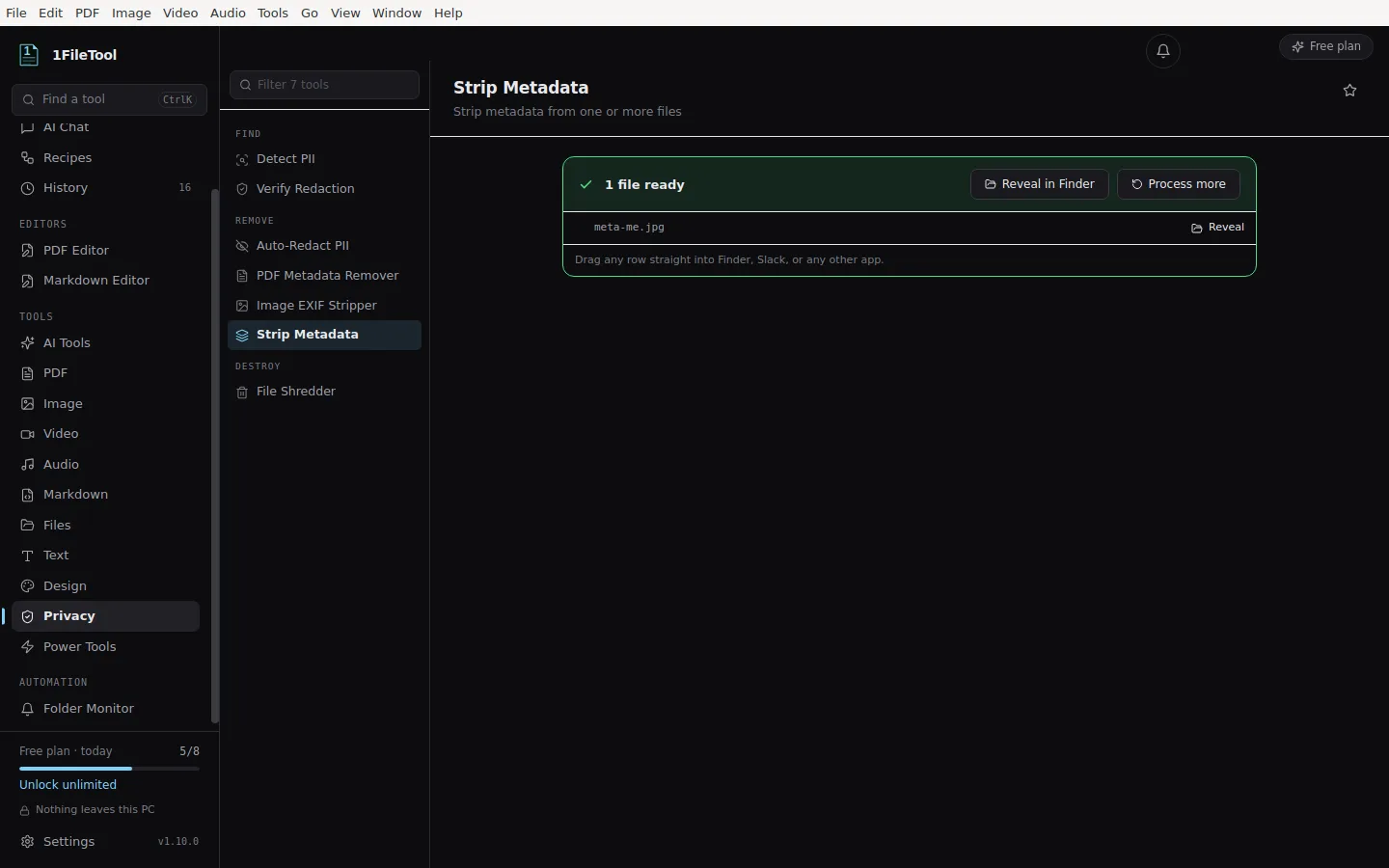Click the PDF Editor icon
This screenshot has height=868, width=1389.
pos(28,251)
